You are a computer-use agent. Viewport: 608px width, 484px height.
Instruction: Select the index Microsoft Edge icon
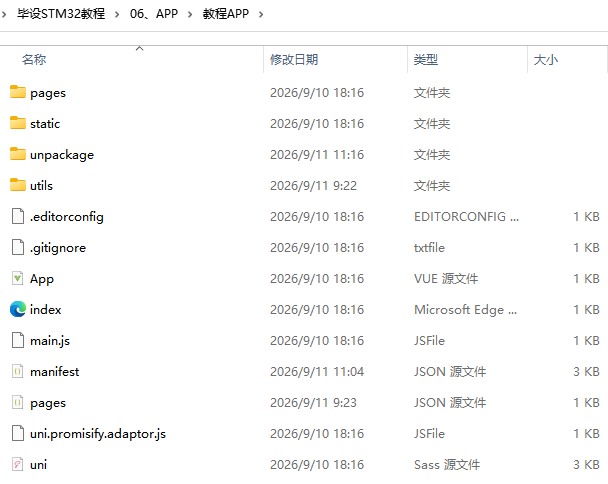[x=17, y=309]
